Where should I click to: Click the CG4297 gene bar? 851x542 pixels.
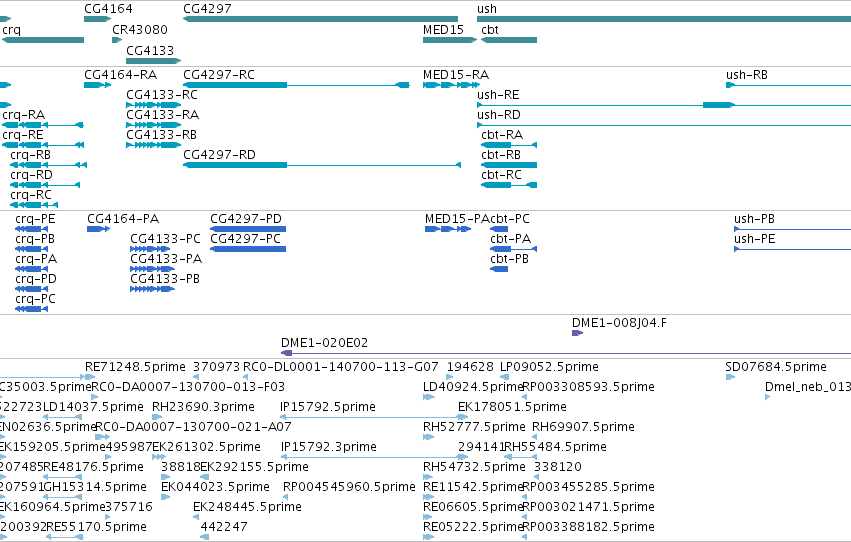tap(320, 19)
